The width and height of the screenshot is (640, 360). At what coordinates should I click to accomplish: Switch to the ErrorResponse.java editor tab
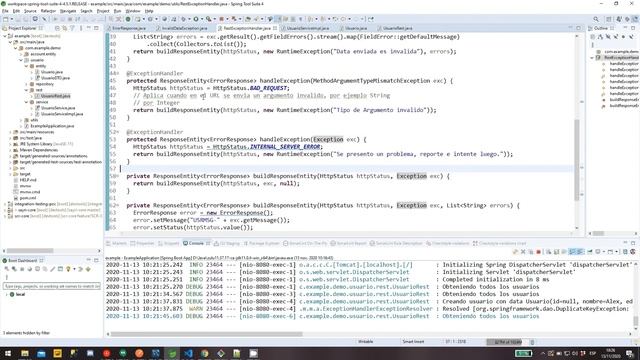(x=129, y=28)
